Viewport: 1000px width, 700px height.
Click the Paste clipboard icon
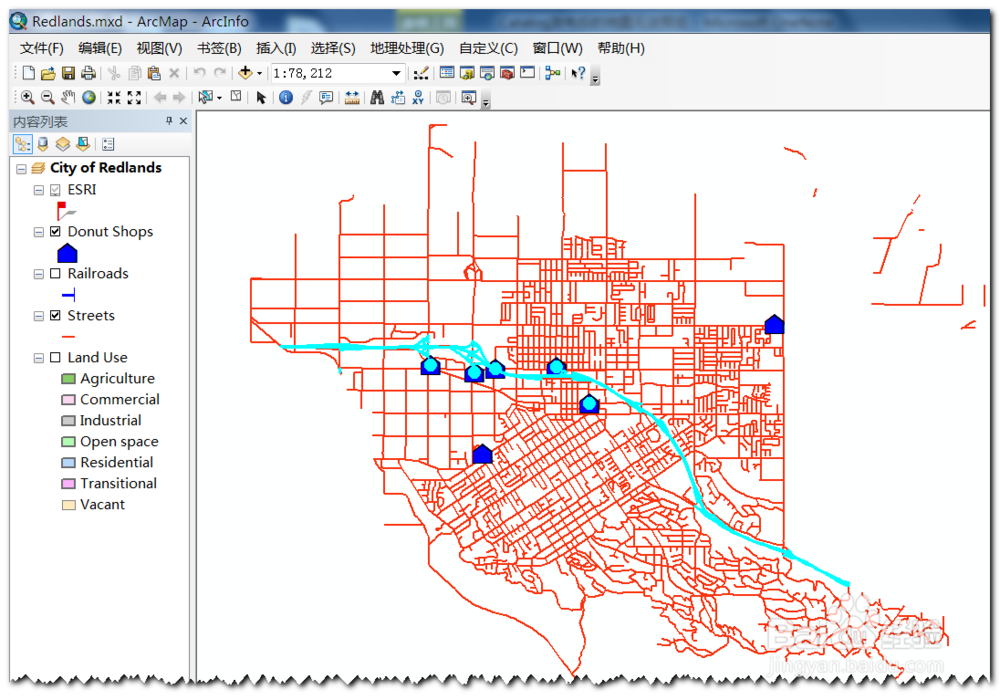[154, 73]
